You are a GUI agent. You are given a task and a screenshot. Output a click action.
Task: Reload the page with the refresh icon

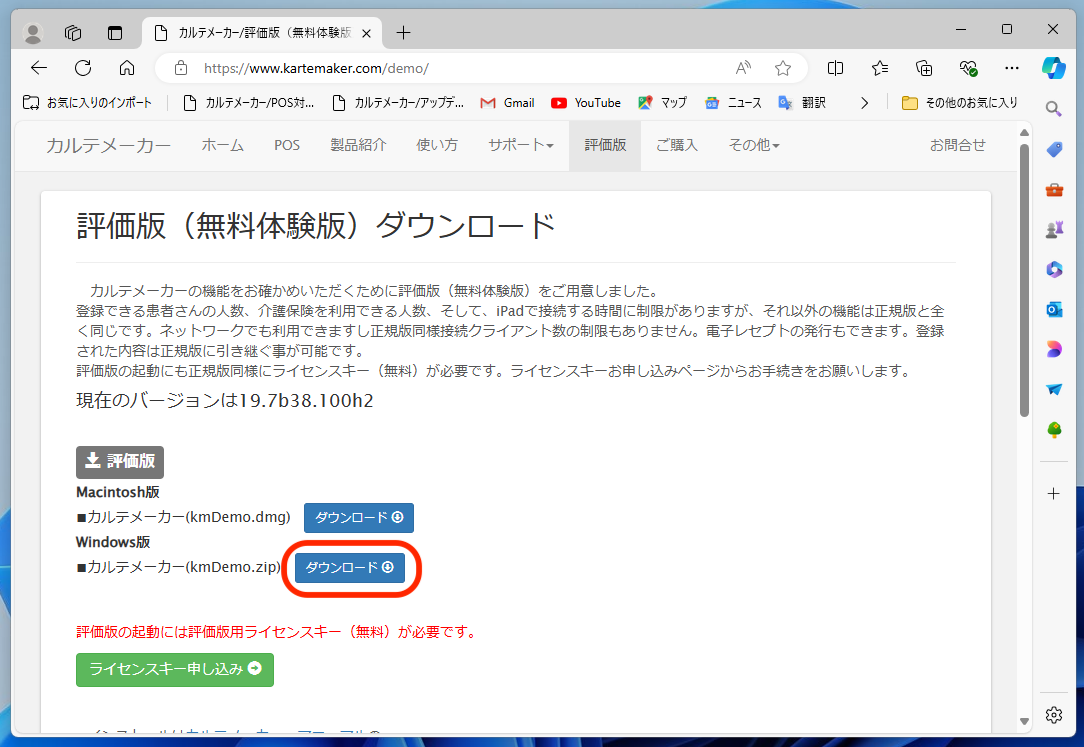tap(83, 68)
